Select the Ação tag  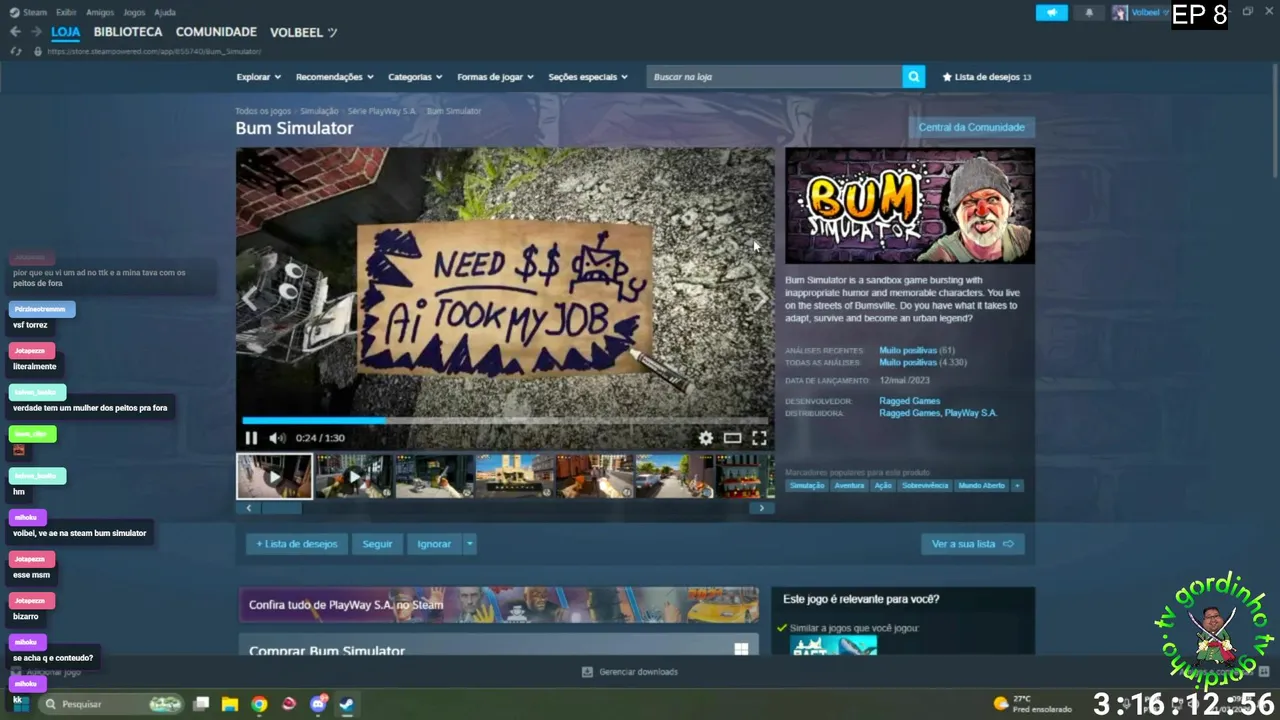point(882,486)
